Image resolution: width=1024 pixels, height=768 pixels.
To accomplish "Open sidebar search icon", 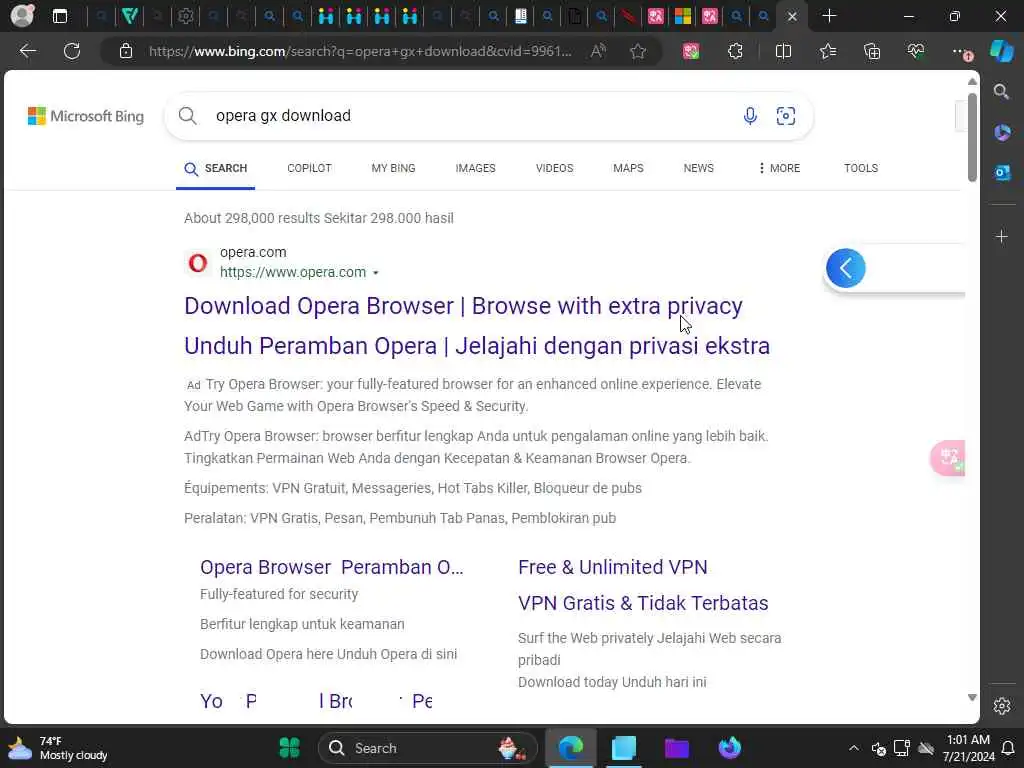I will click(x=1001, y=92).
